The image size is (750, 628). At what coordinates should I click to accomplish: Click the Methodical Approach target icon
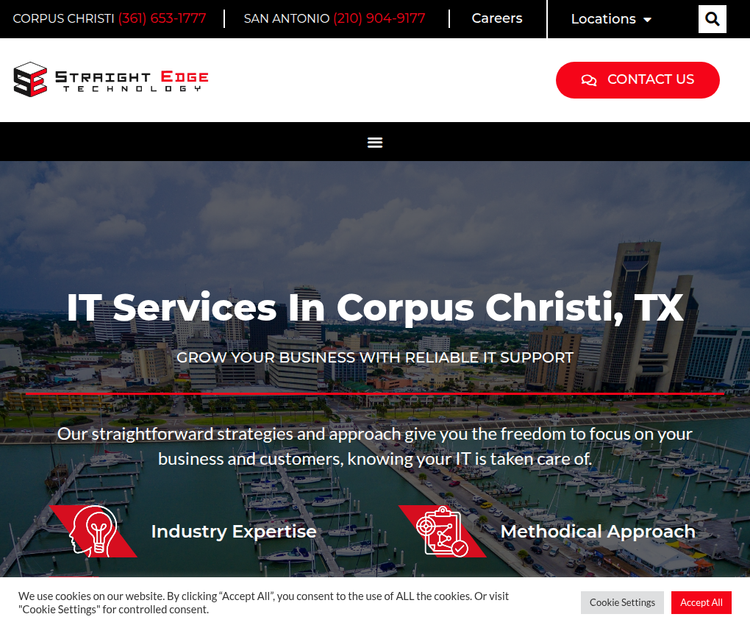[442, 531]
